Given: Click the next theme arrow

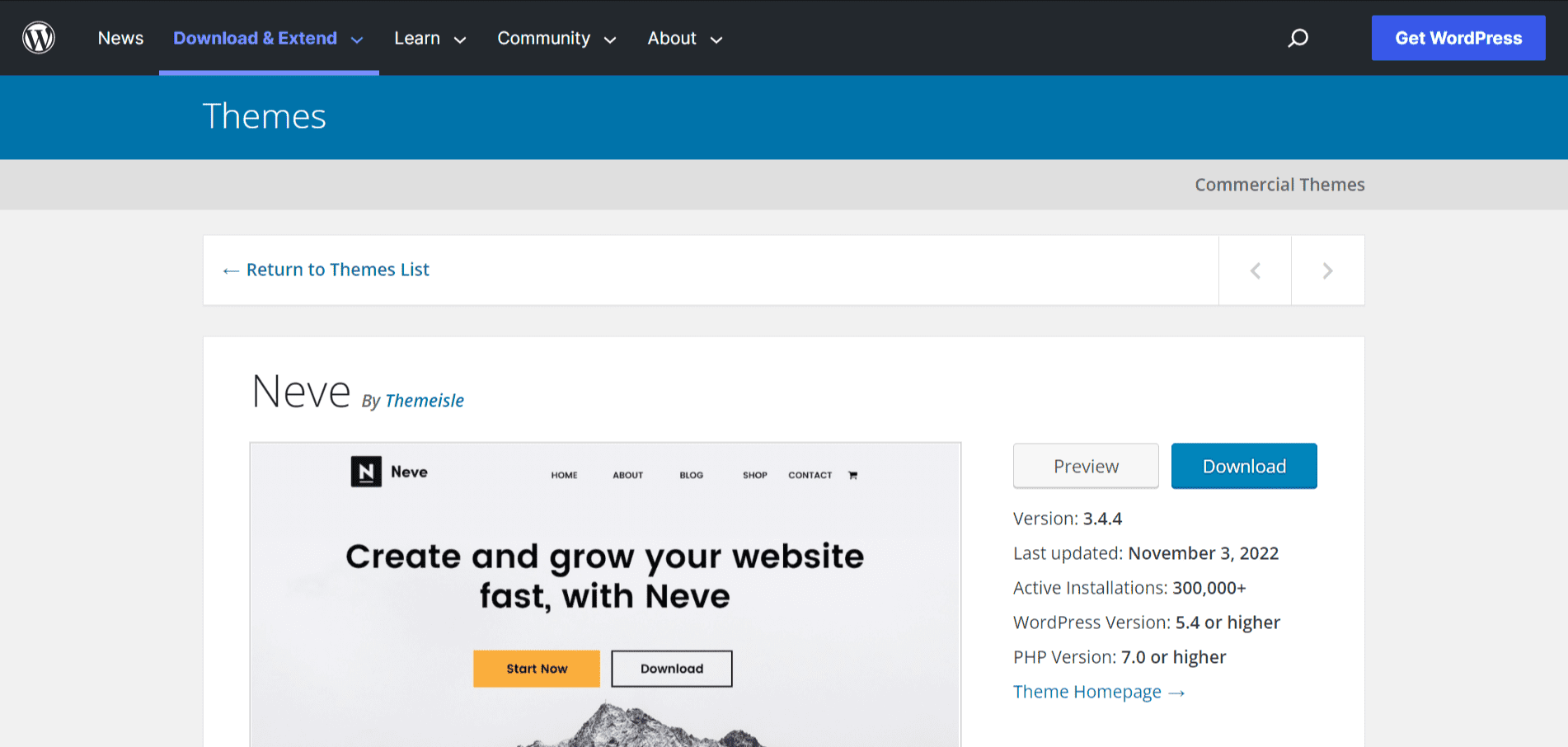Looking at the screenshot, I should click(x=1326, y=270).
